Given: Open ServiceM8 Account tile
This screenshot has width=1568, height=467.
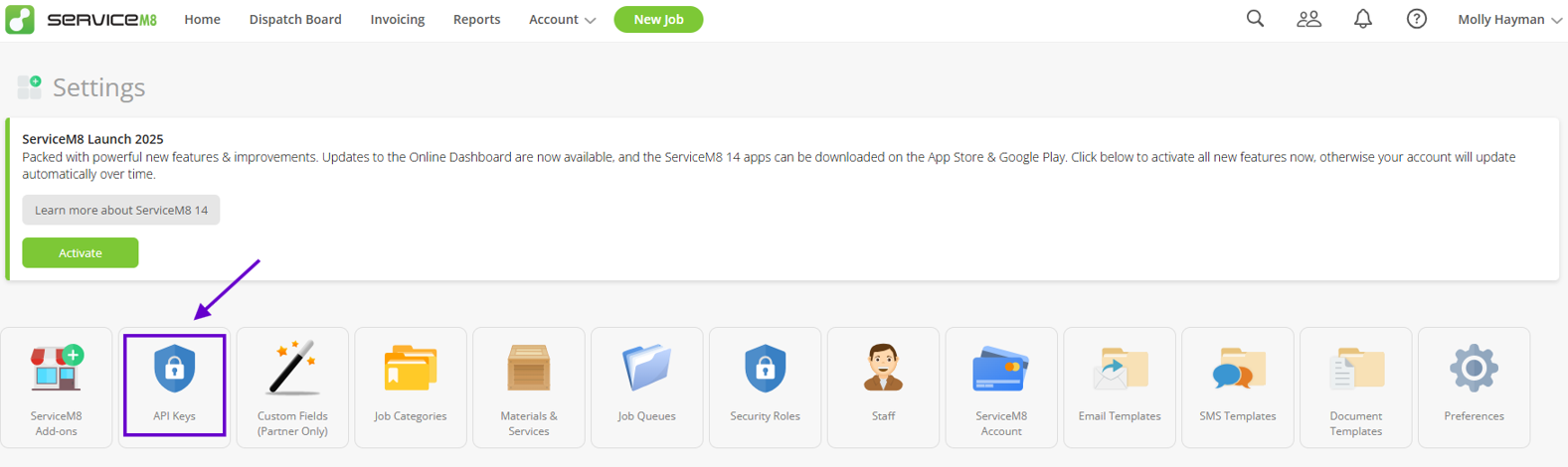Looking at the screenshot, I should (1001, 388).
